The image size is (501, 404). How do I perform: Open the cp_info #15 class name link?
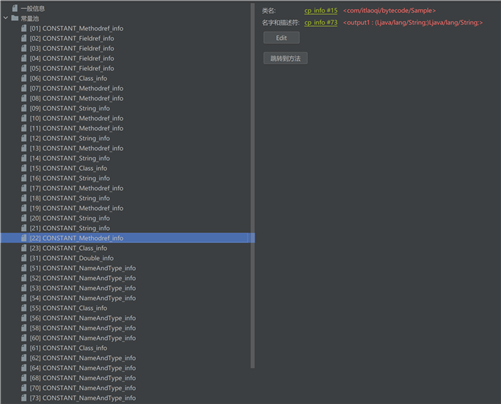[321, 11]
